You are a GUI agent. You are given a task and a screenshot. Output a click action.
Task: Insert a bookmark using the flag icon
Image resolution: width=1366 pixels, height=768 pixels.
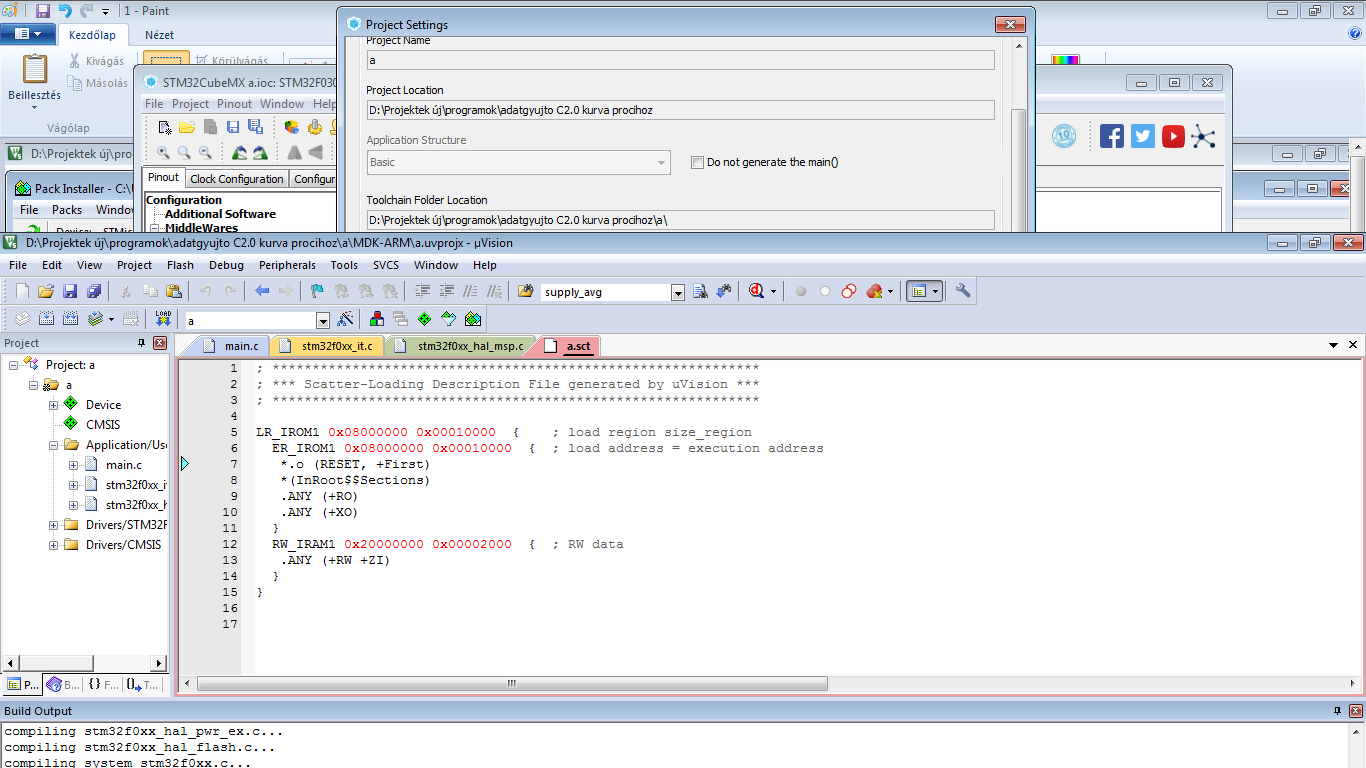(x=317, y=291)
